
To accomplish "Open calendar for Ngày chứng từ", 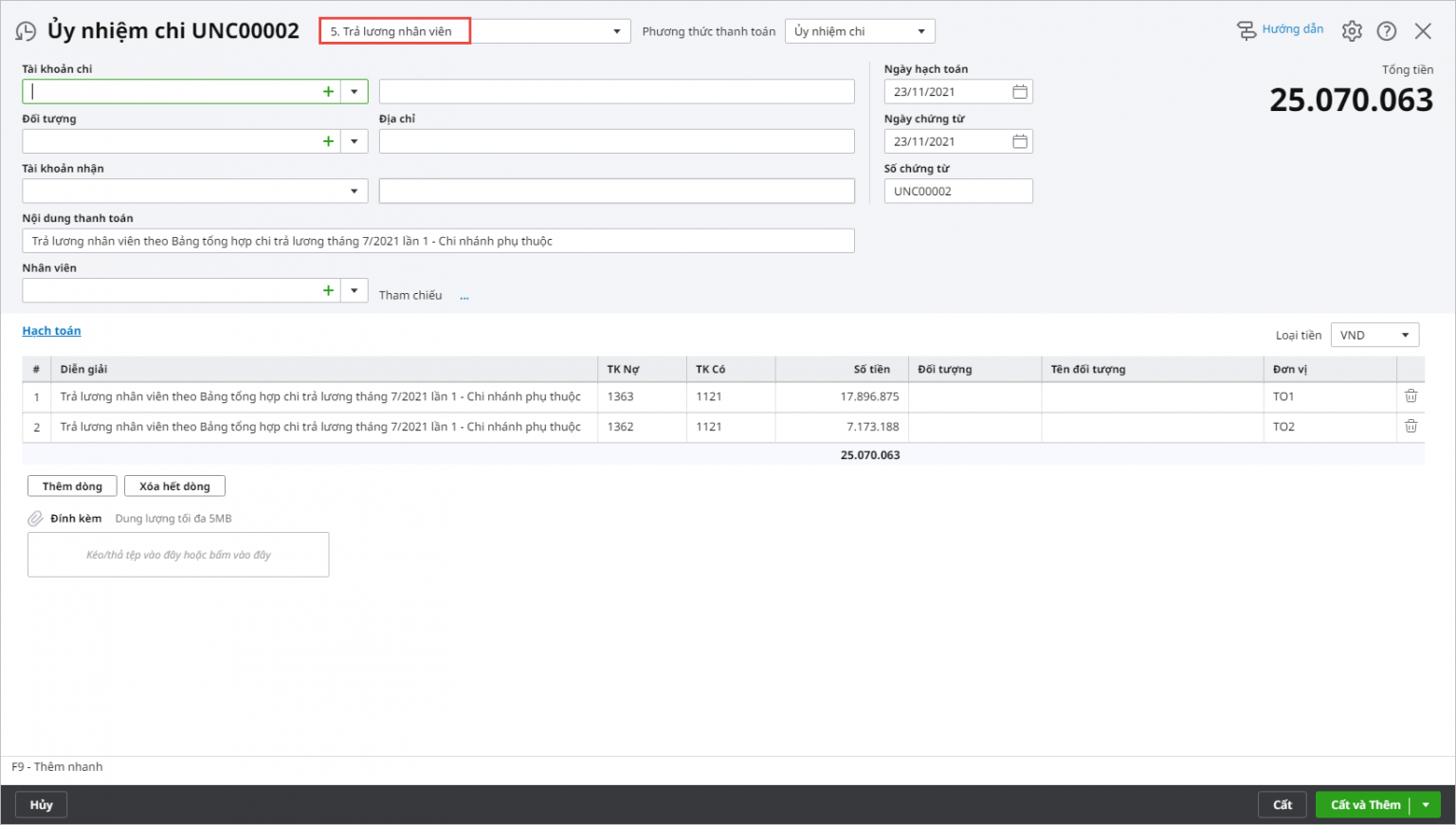I will pos(1020,141).
